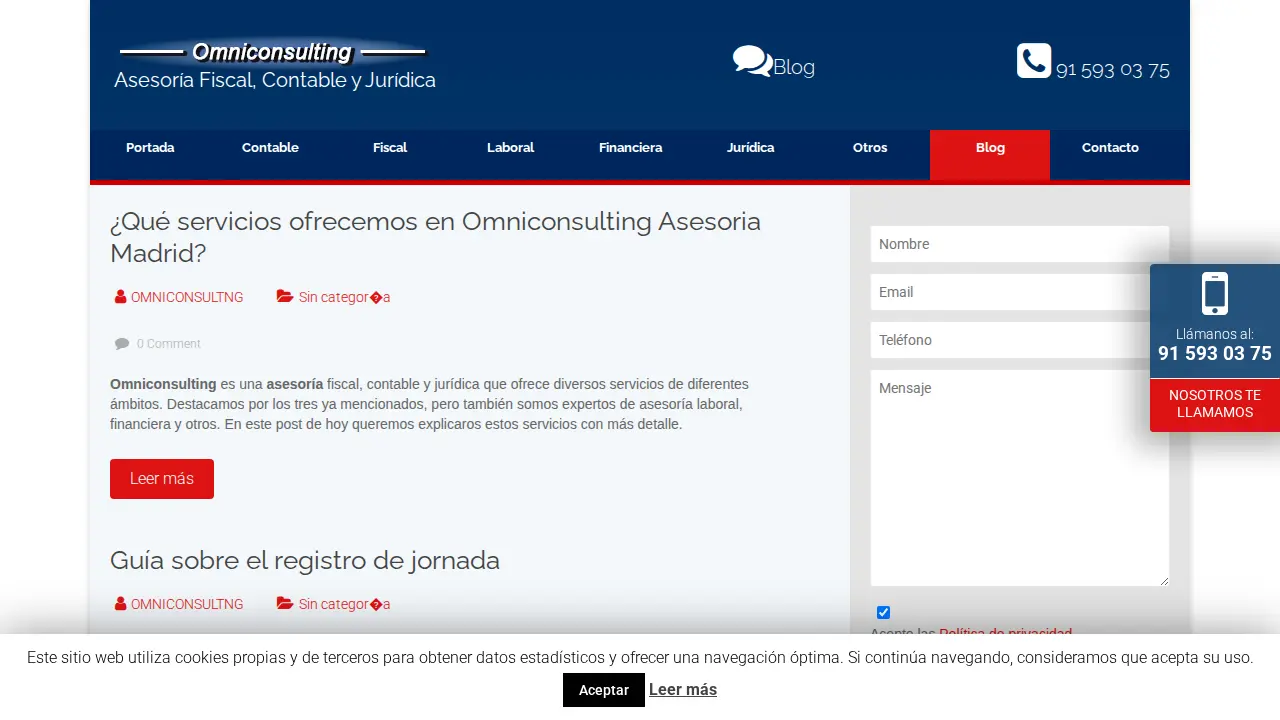The image size is (1280, 720).
Task: Accept cookies with the Aceptar button
Action: coord(604,690)
